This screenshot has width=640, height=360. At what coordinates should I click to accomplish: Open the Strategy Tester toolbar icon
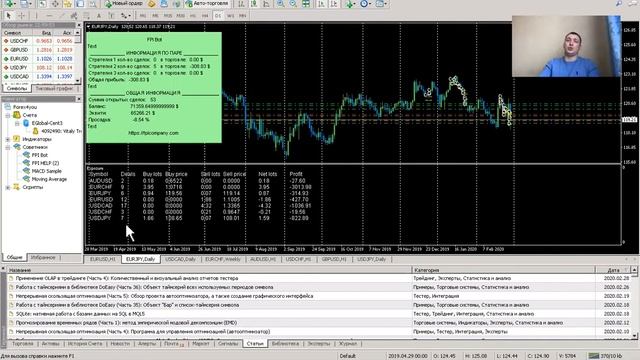point(93,4)
